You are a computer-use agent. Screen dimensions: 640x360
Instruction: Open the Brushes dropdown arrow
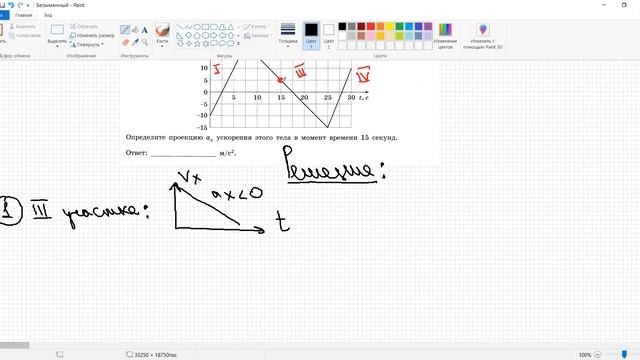coord(162,45)
